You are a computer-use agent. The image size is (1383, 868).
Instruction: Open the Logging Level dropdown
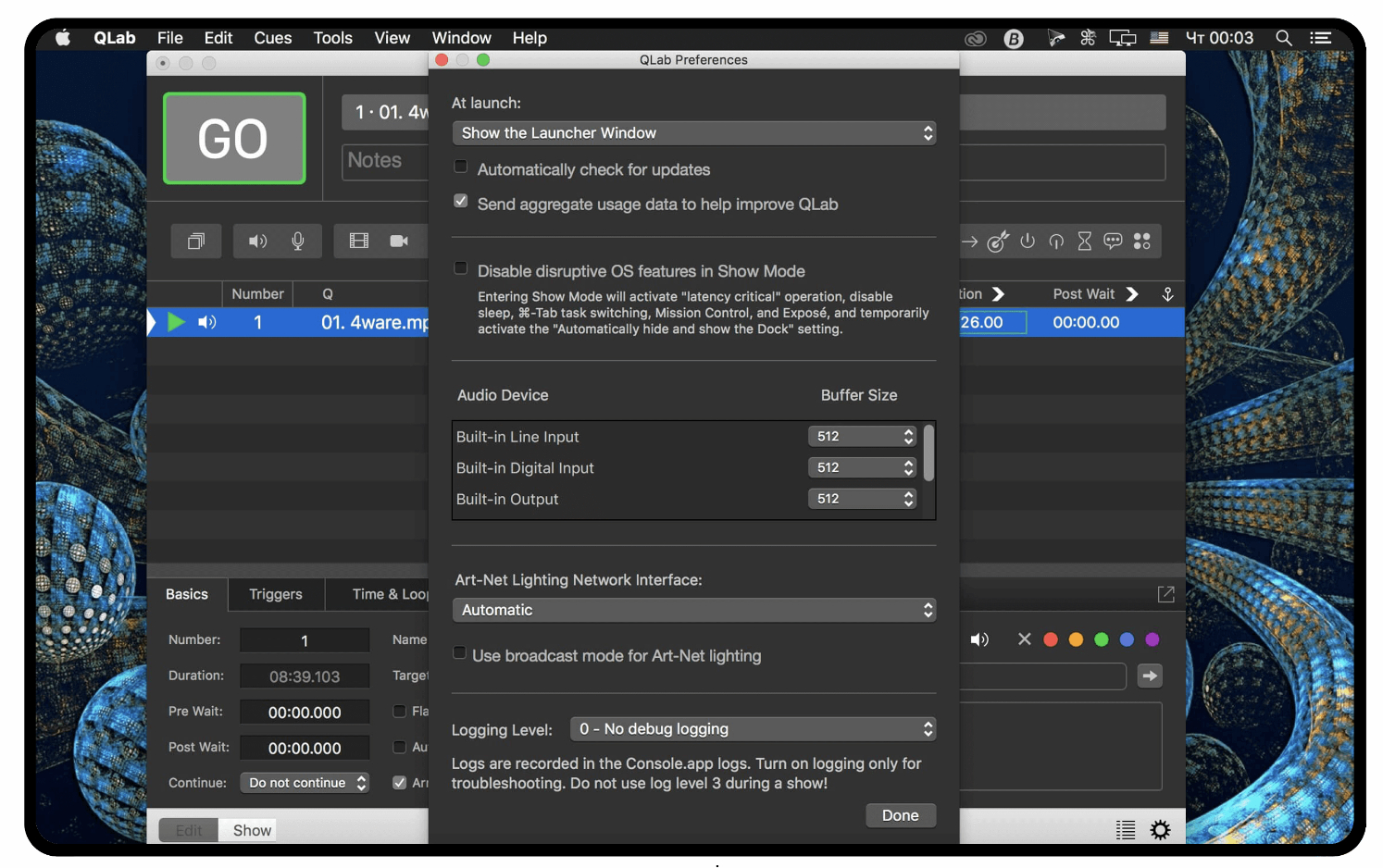[x=753, y=729]
